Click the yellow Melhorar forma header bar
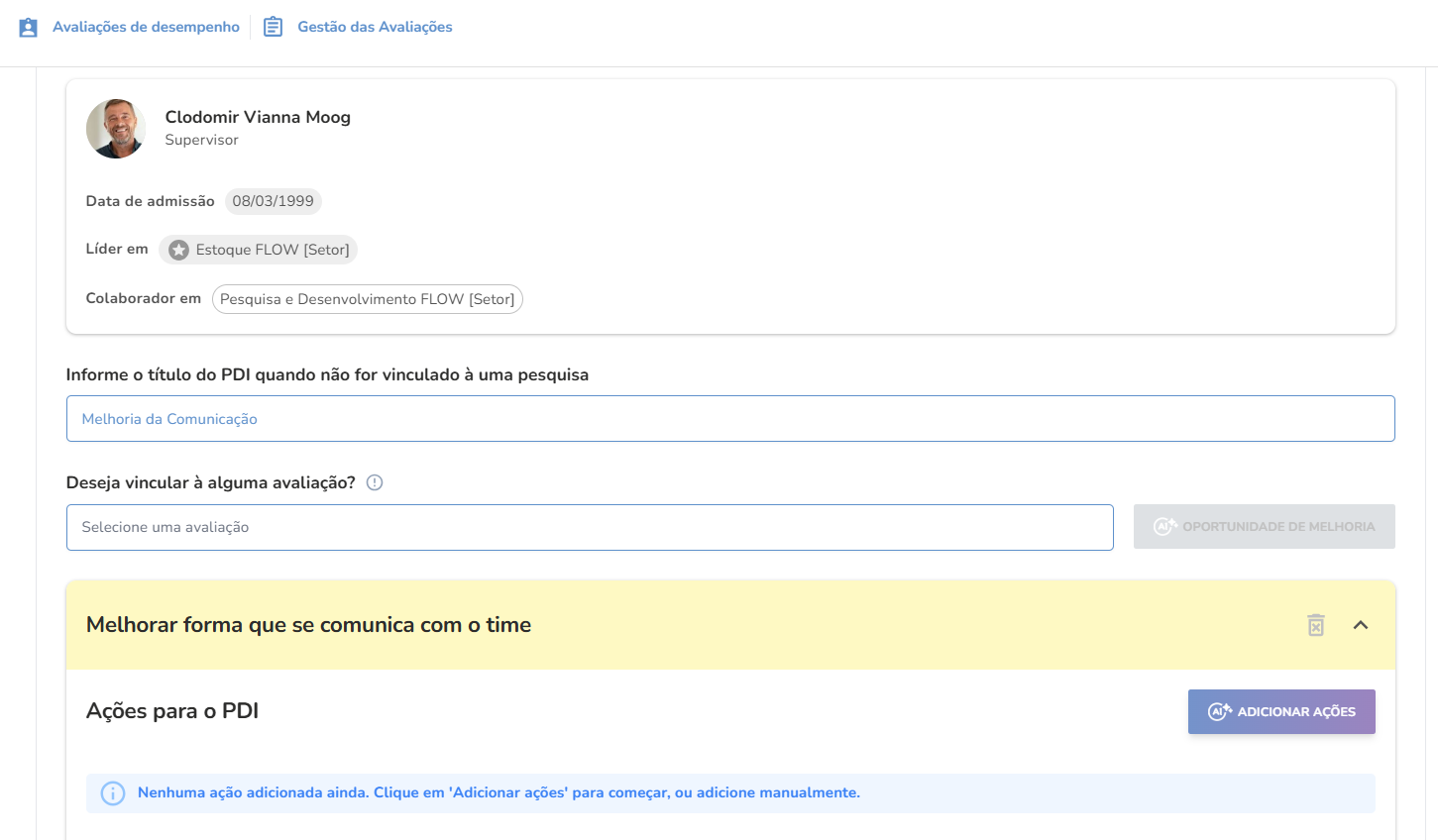 pos(730,625)
